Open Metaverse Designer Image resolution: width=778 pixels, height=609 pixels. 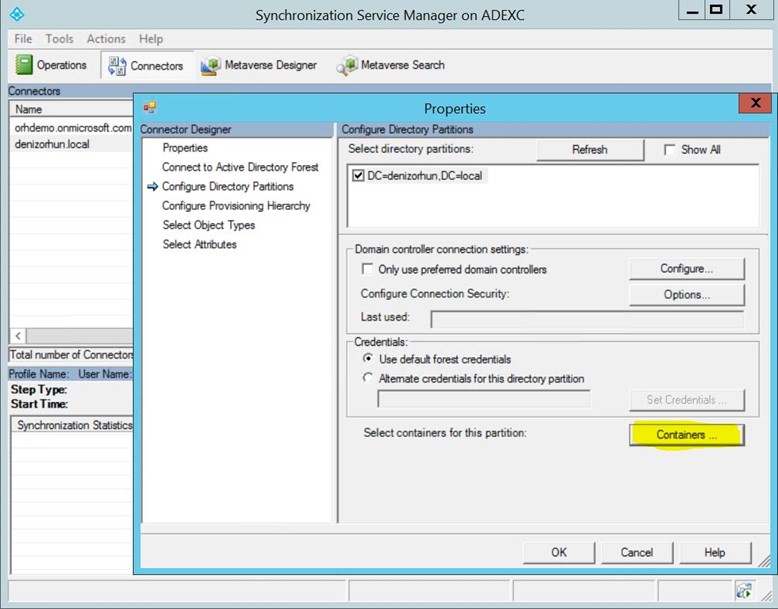coord(259,65)
